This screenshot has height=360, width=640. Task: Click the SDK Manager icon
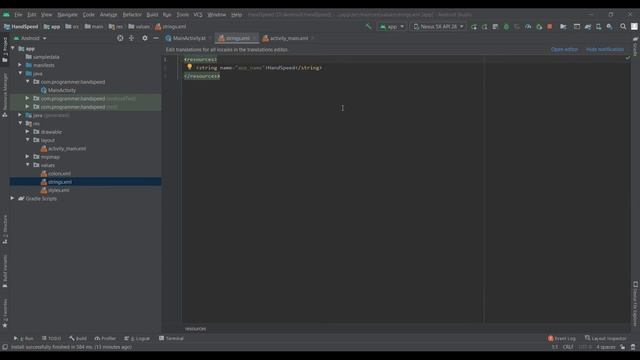[609, 27]
